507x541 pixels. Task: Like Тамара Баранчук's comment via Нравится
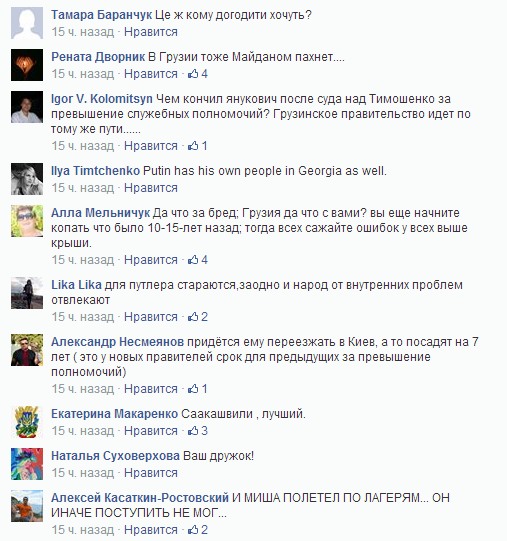151,32
